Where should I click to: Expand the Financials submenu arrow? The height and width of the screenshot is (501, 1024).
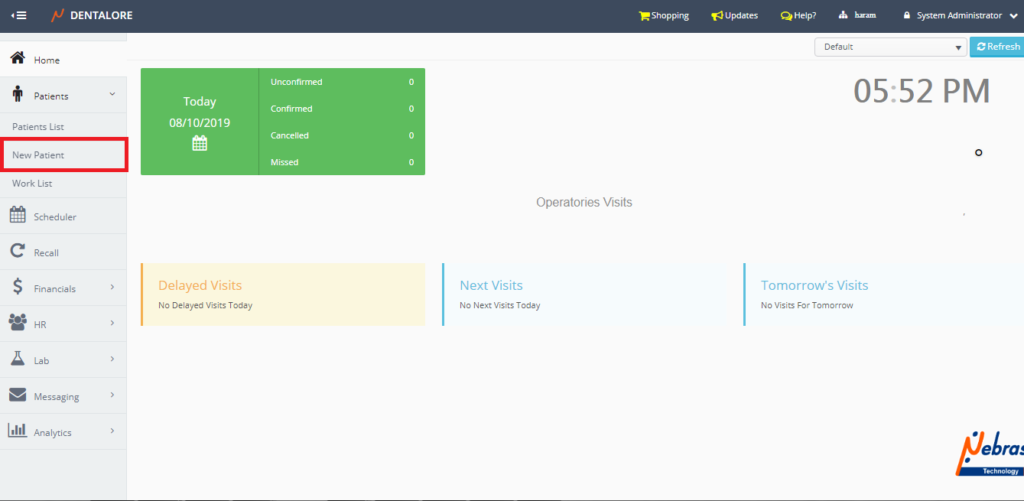(x=112, y=288)
